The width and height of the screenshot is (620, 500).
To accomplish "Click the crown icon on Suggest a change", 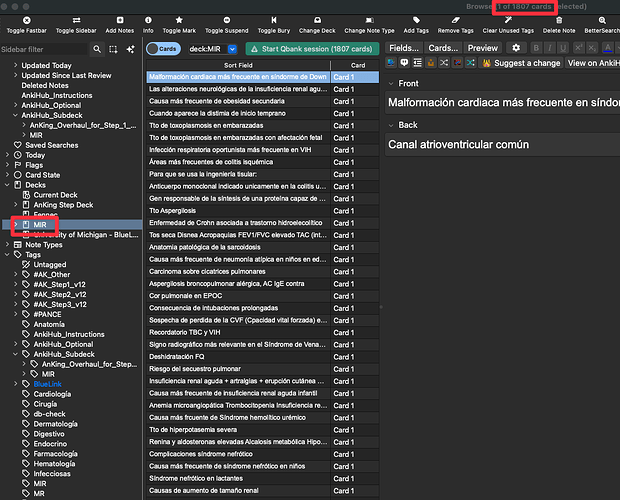I will tap(486, 63).
